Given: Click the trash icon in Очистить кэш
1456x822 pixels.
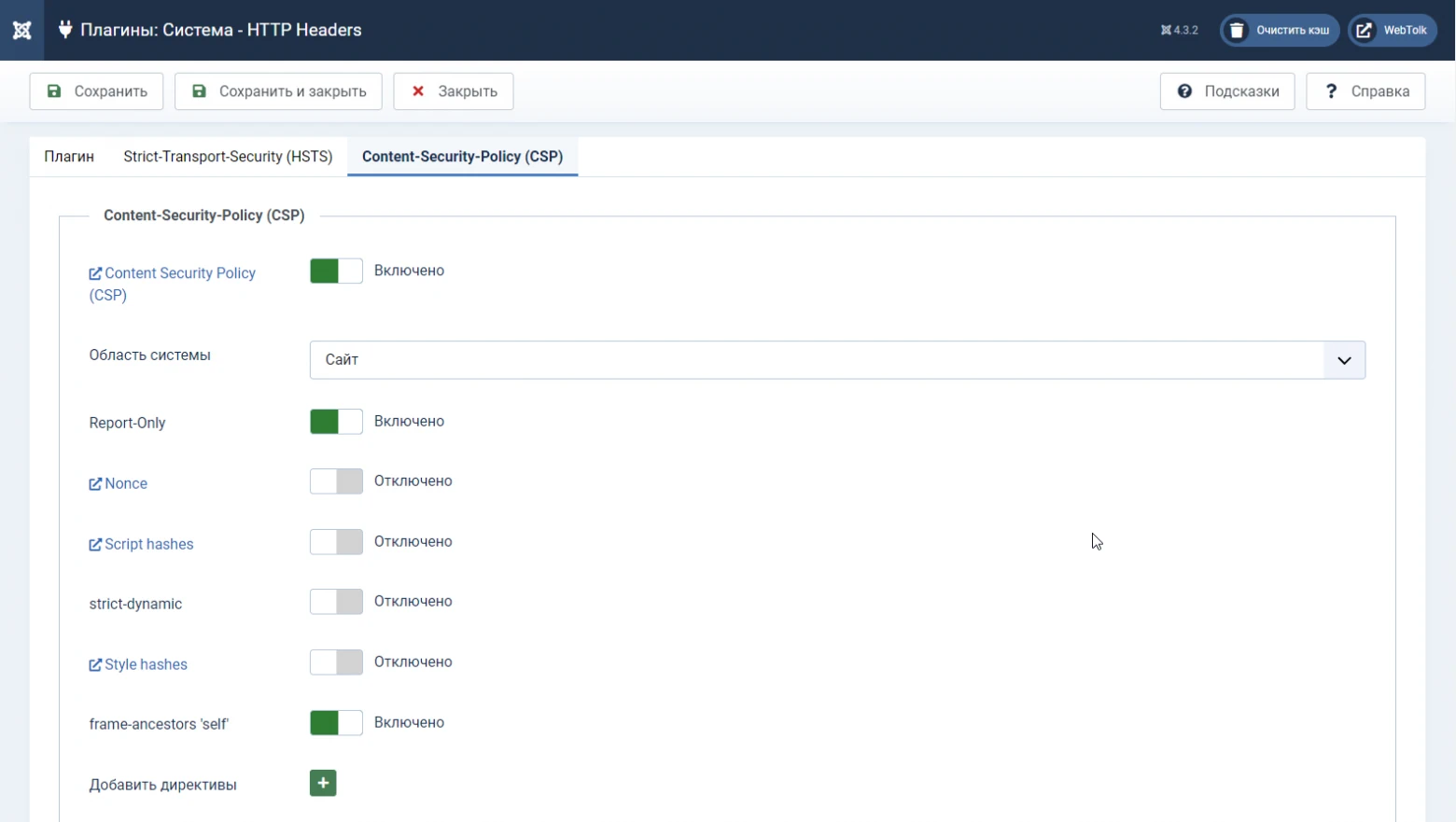Looking at the screenshot, I should point(1237,30).
